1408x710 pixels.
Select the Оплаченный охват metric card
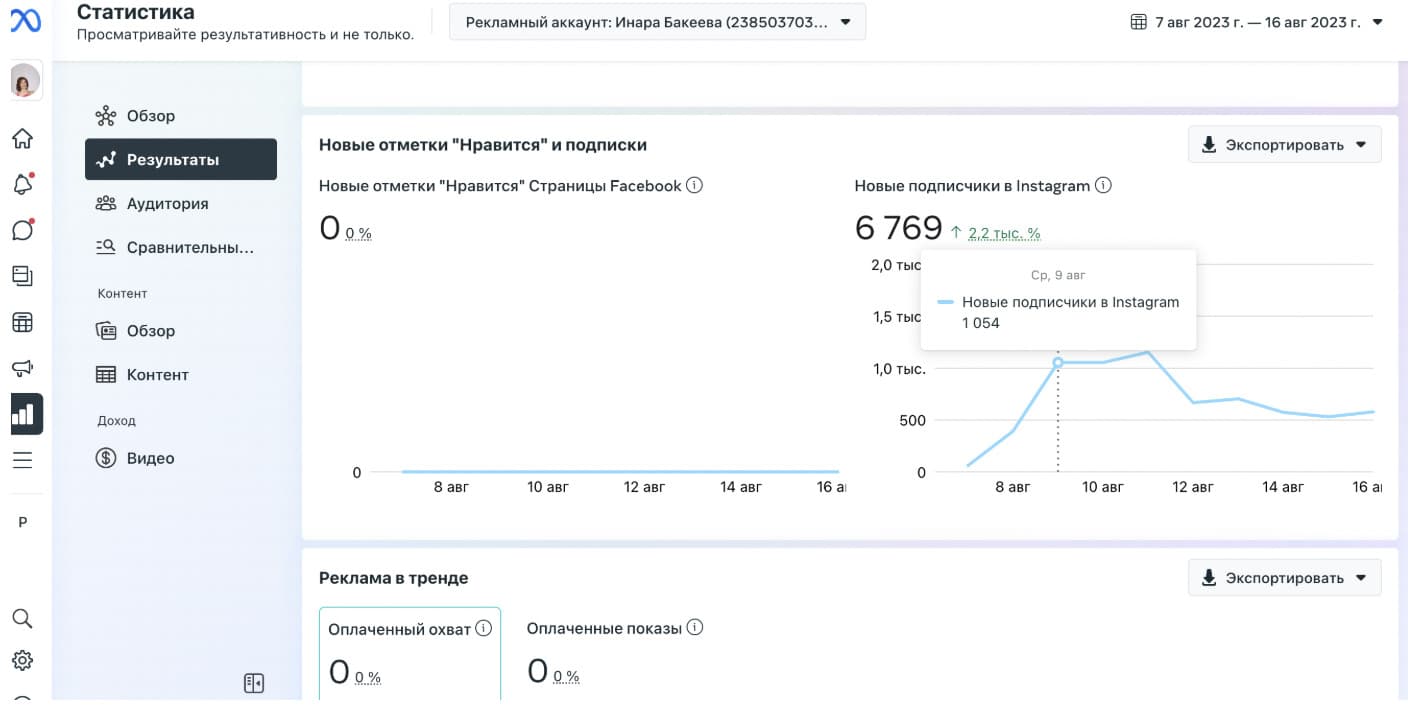coord(410,653)
